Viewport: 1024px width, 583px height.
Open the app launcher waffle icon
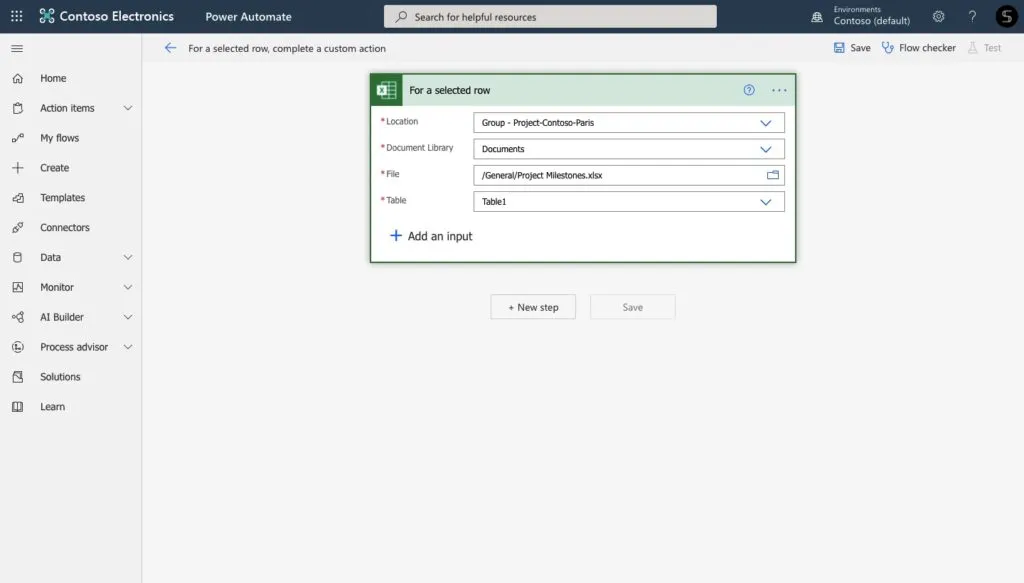[16, 16]
